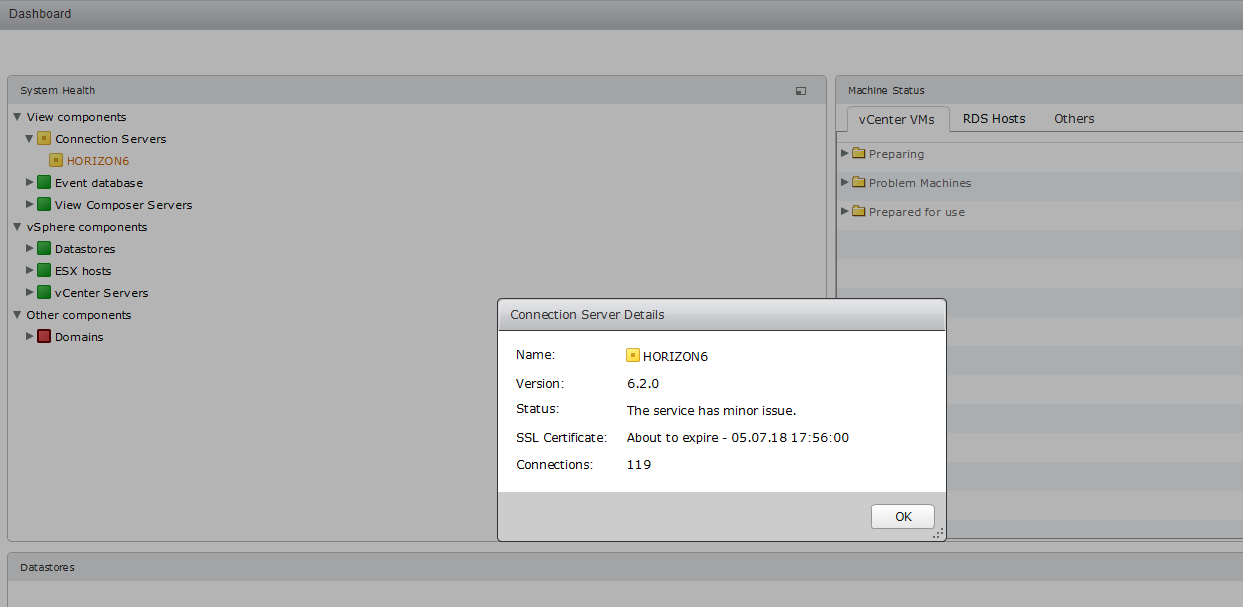Select the Connection Servers label
This screenshot has height=607, width=1243.
pos(111,139)
